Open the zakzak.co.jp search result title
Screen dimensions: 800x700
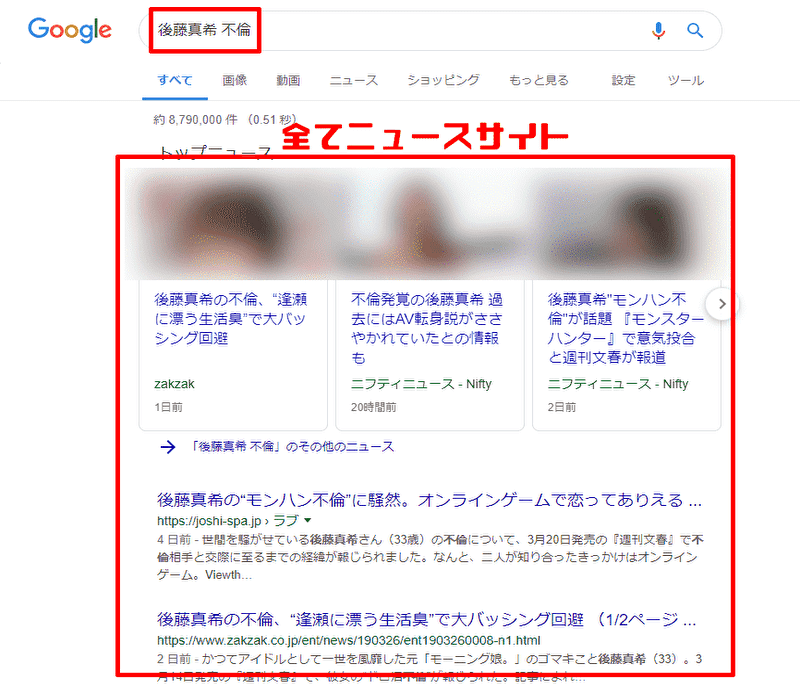(427, 619)
